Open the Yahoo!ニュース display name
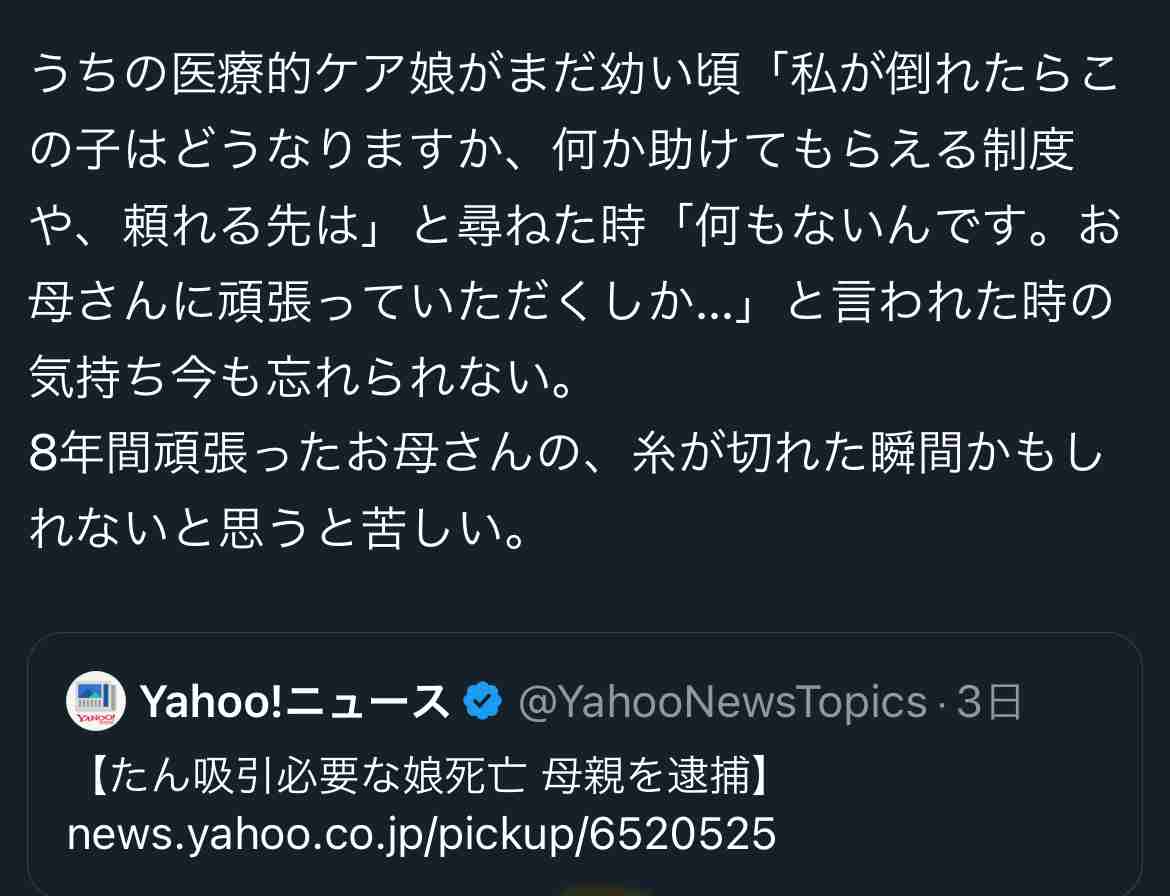The width and height of the screenshot is (1170, 896). [295, 702]
